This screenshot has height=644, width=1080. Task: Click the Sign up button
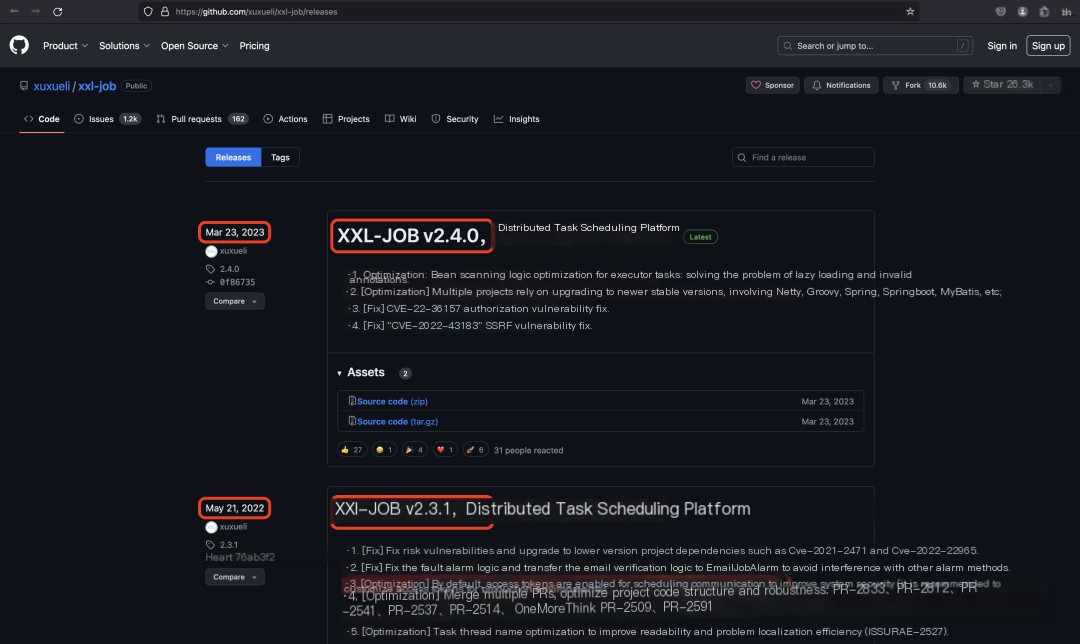point(1048,45)
